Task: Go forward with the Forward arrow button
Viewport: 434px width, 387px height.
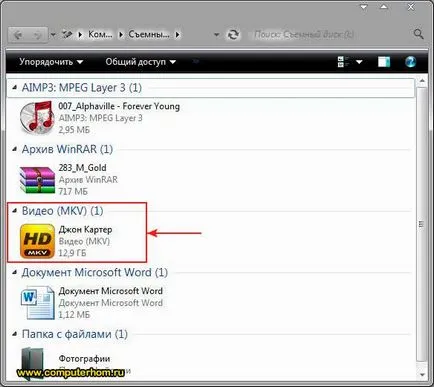Action: [x=37, y=34]
